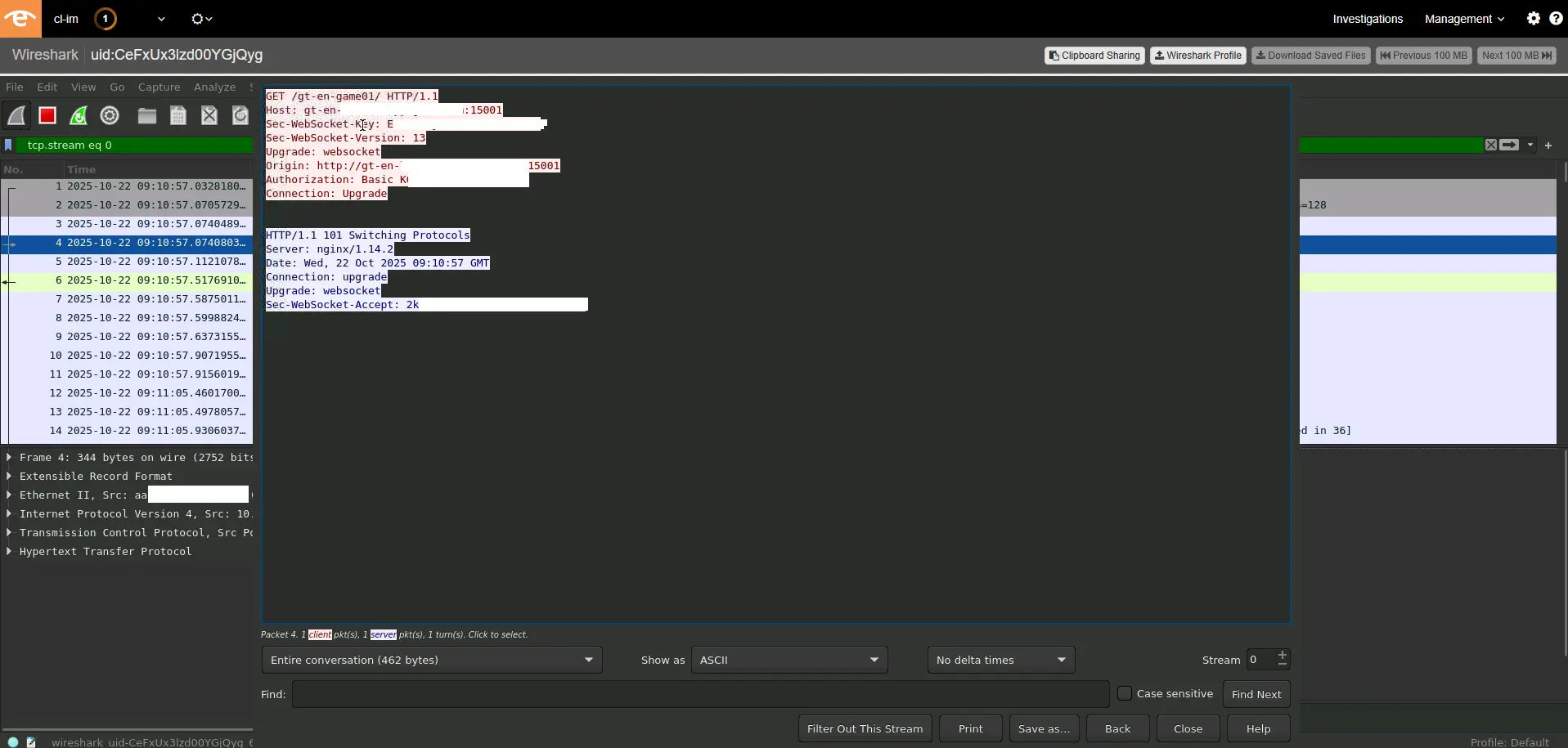Expand the Hypertext Transfer Protocol section
Viewport: 1568px width, 748px height.
point(8,551)
